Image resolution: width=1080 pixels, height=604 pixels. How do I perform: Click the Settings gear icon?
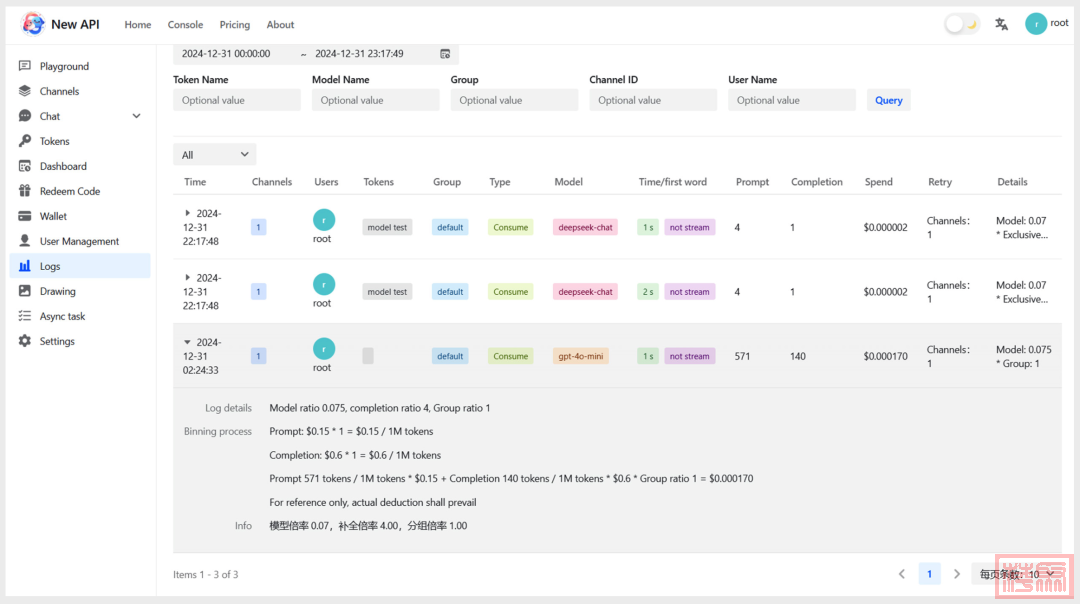coord(25,341)
